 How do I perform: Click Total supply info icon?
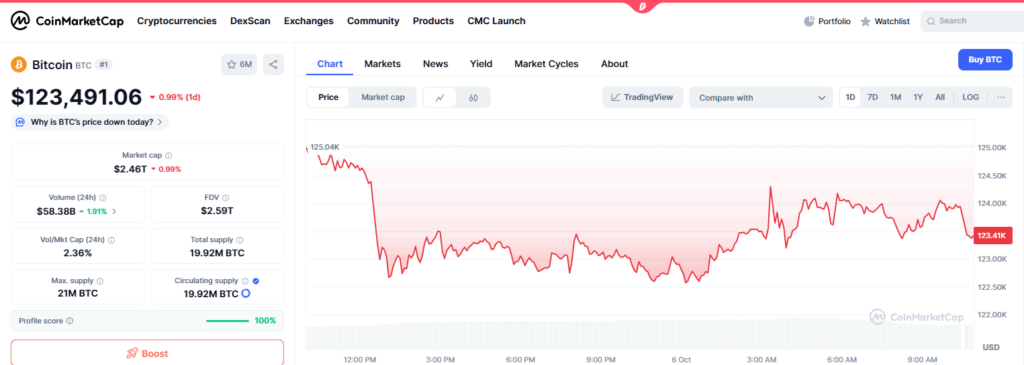click(x=240, y=240)
